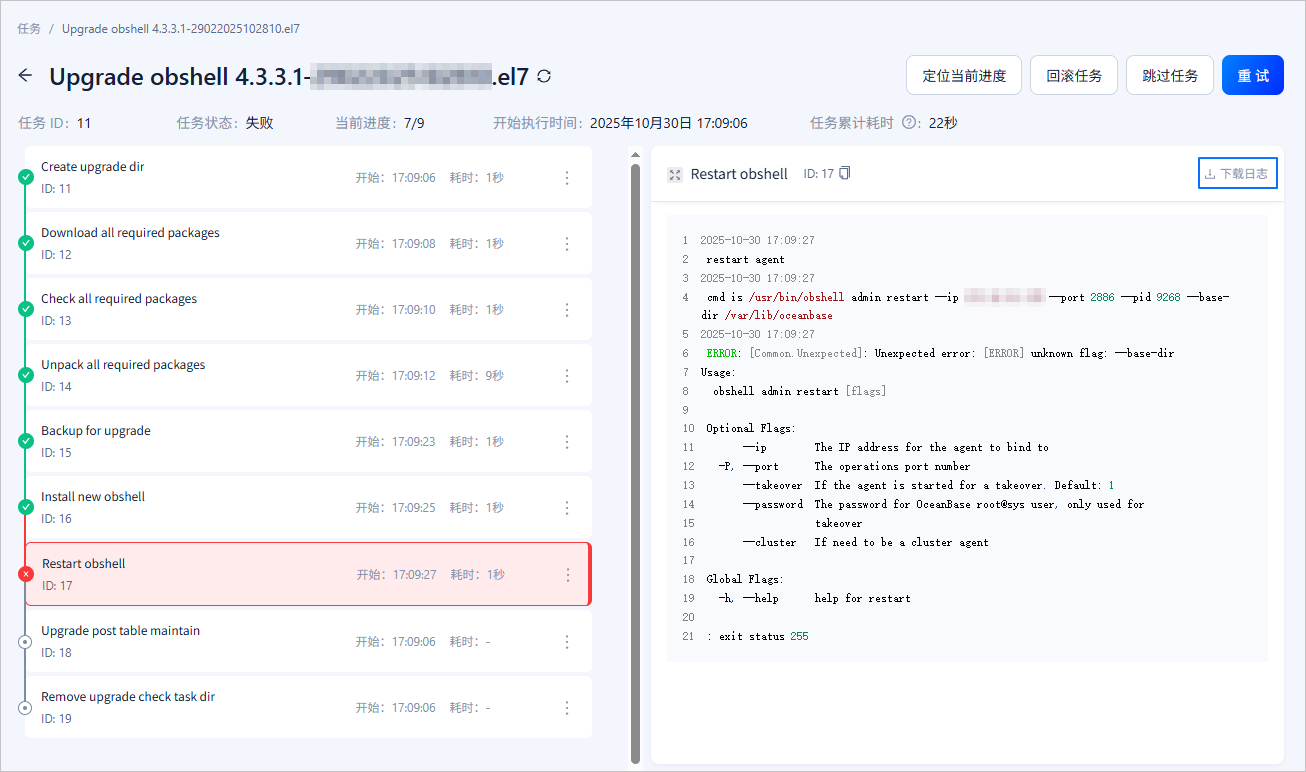Select the Install new obshell step

(x=200, y=507)
